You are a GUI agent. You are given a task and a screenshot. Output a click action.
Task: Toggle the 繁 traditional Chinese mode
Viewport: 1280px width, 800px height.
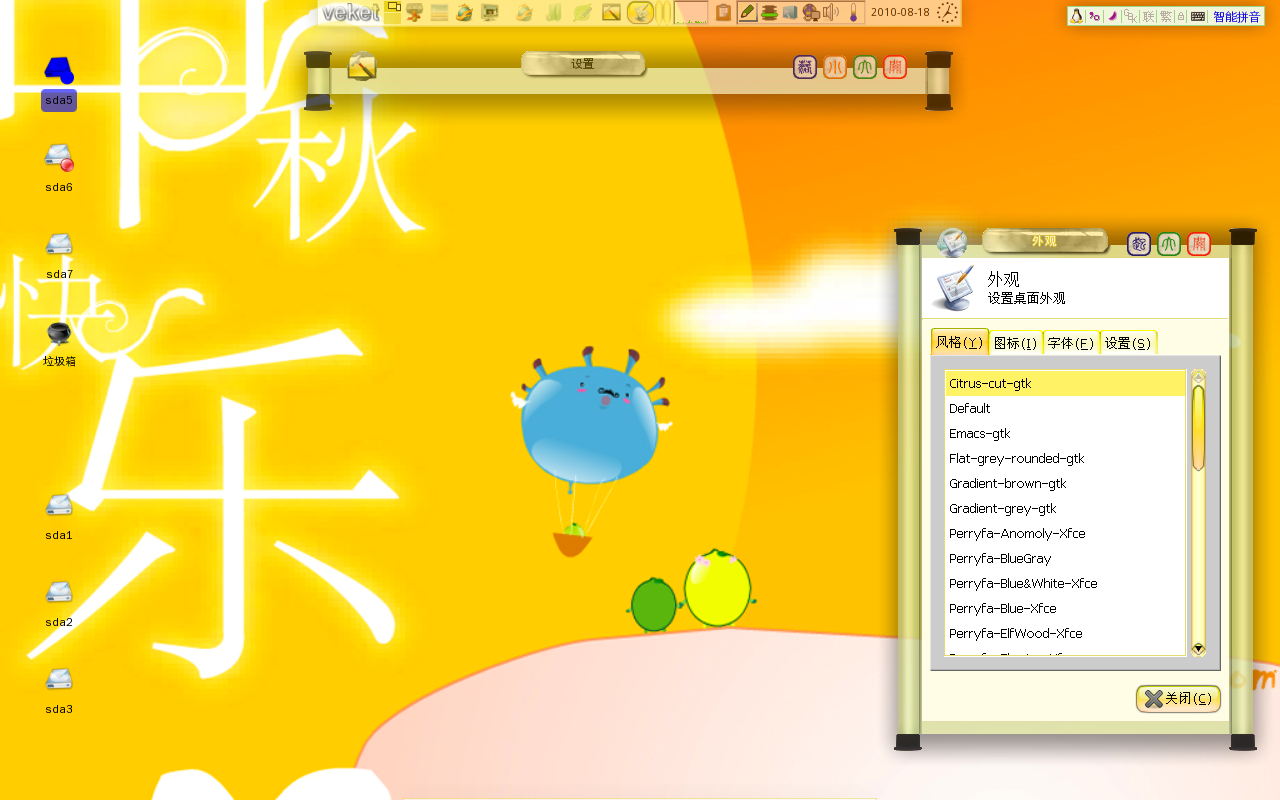point(1166,16)
